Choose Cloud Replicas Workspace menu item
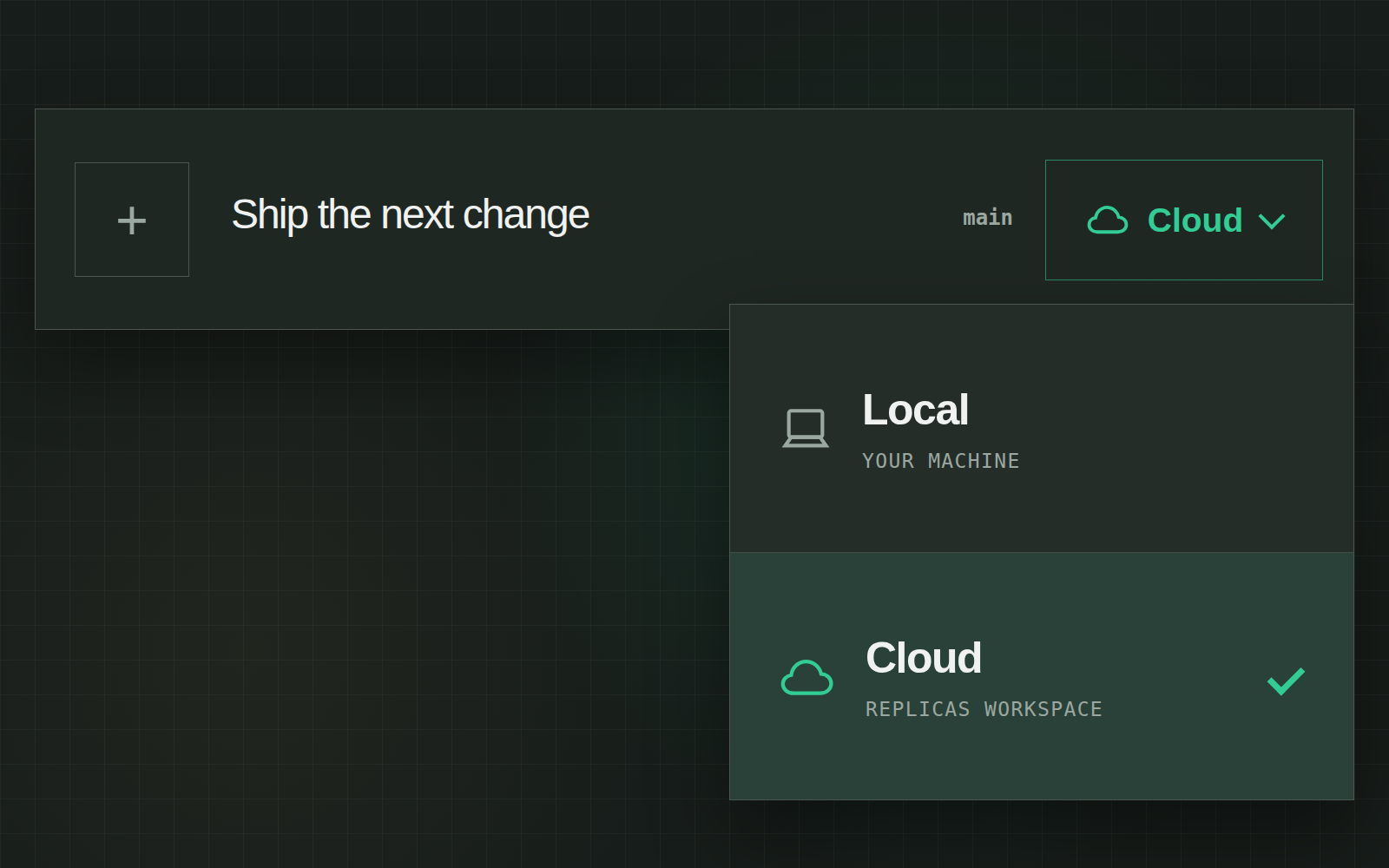The height and width of the screenshot is (868, 1389). click(x=1041, y=676)
